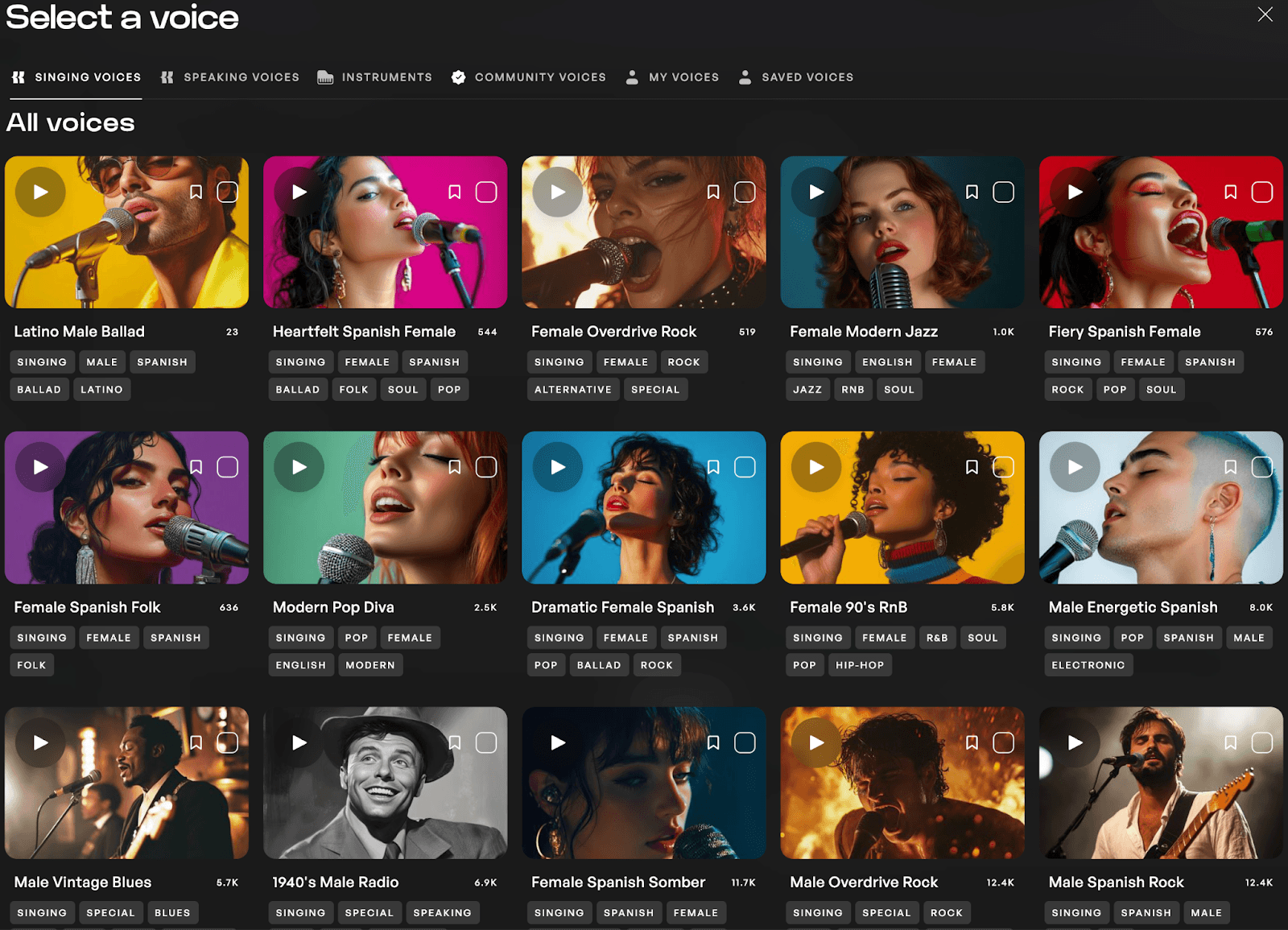Click the Male Overdrive Rock title
1288x930 pixels.
coord(864,882)
